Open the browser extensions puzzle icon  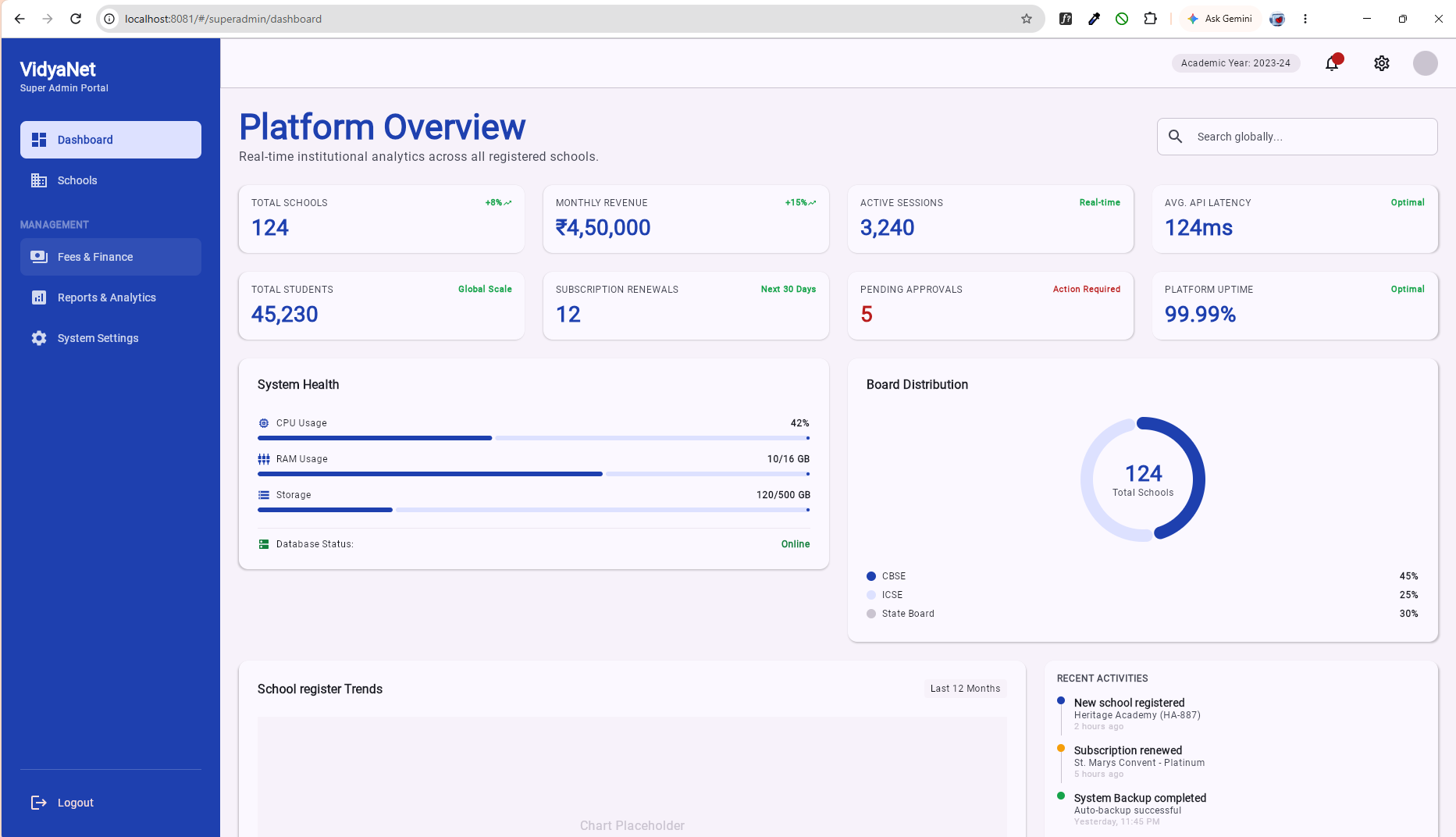click(x=1150, y=19)
